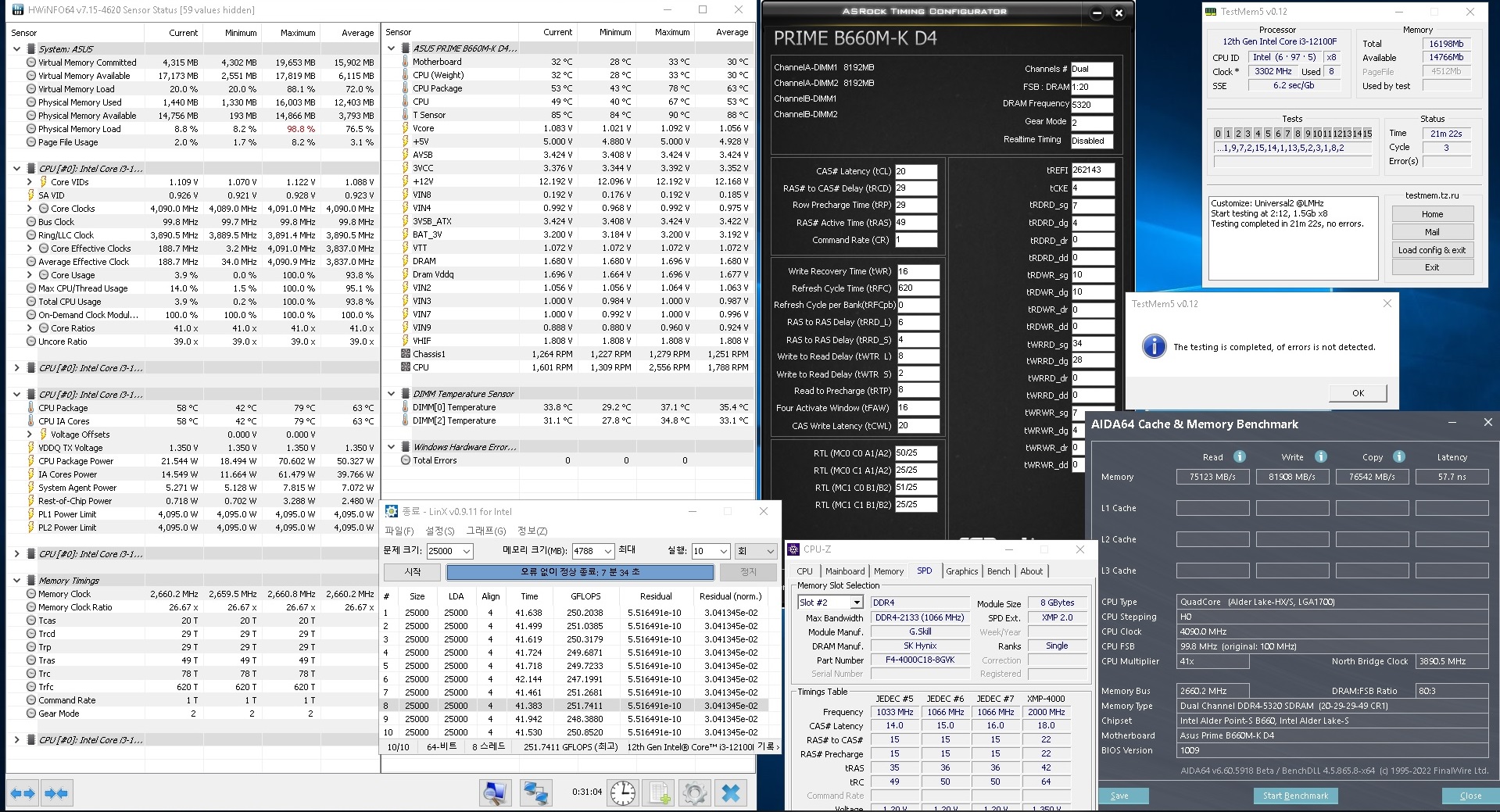Open HWiNFO sensor settings gear icon
Screen dimensions: 1500x812
pyautogui.click(x=694, y=793)
